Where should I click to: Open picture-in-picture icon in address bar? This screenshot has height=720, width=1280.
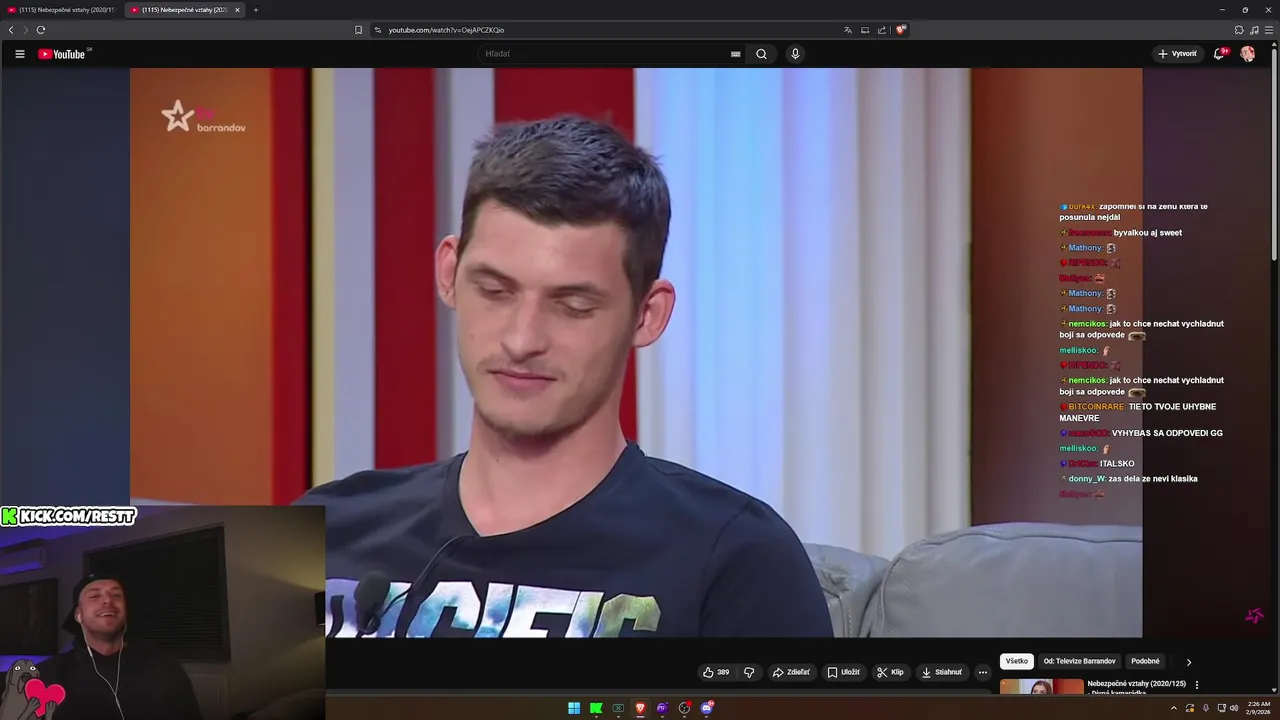(865, 30)
